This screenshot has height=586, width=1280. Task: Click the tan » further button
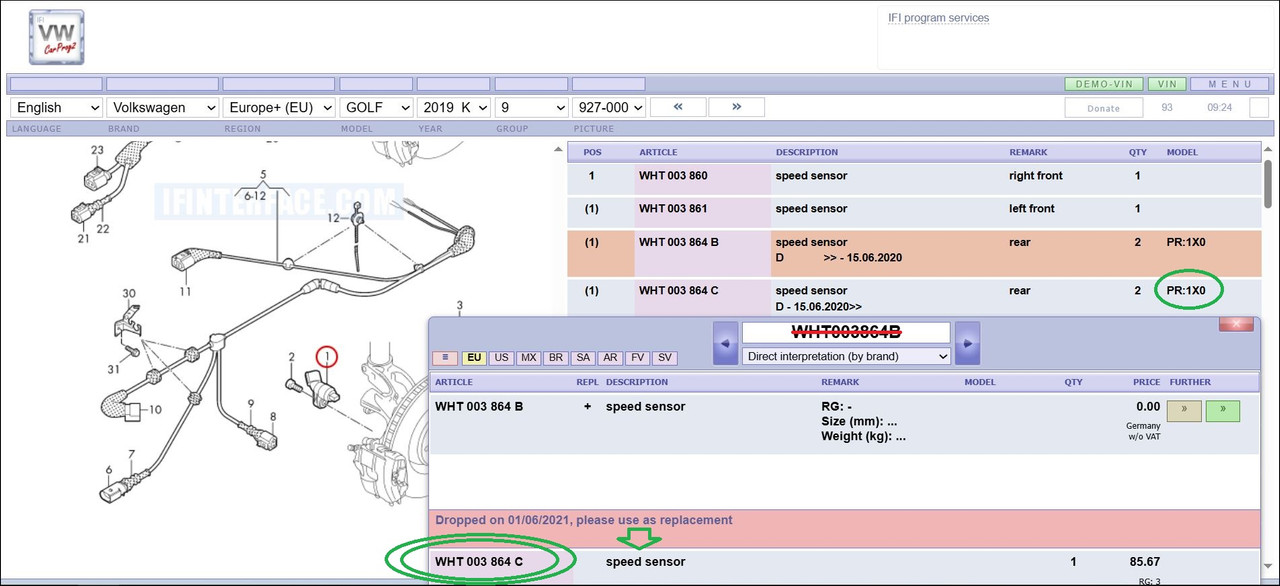point(1184,411)
